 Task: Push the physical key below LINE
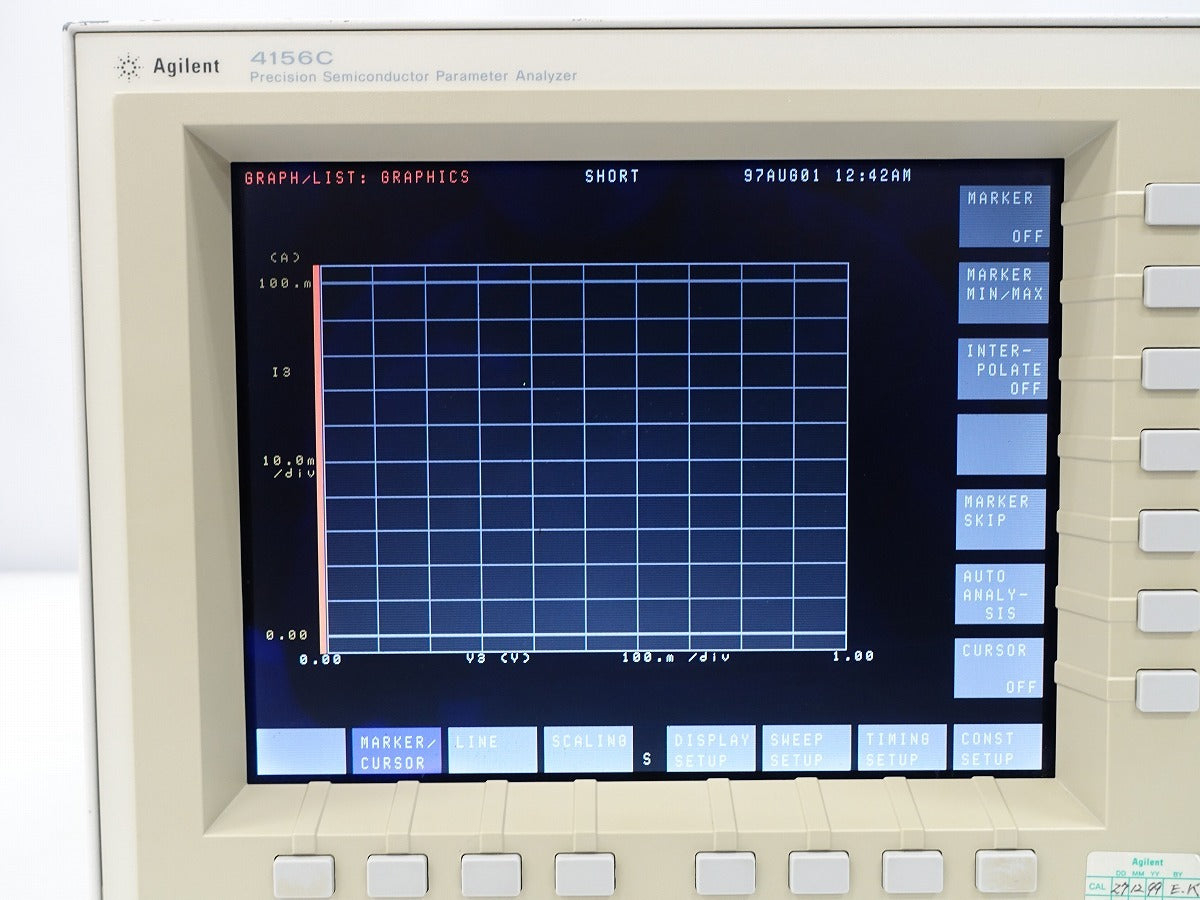491,874
